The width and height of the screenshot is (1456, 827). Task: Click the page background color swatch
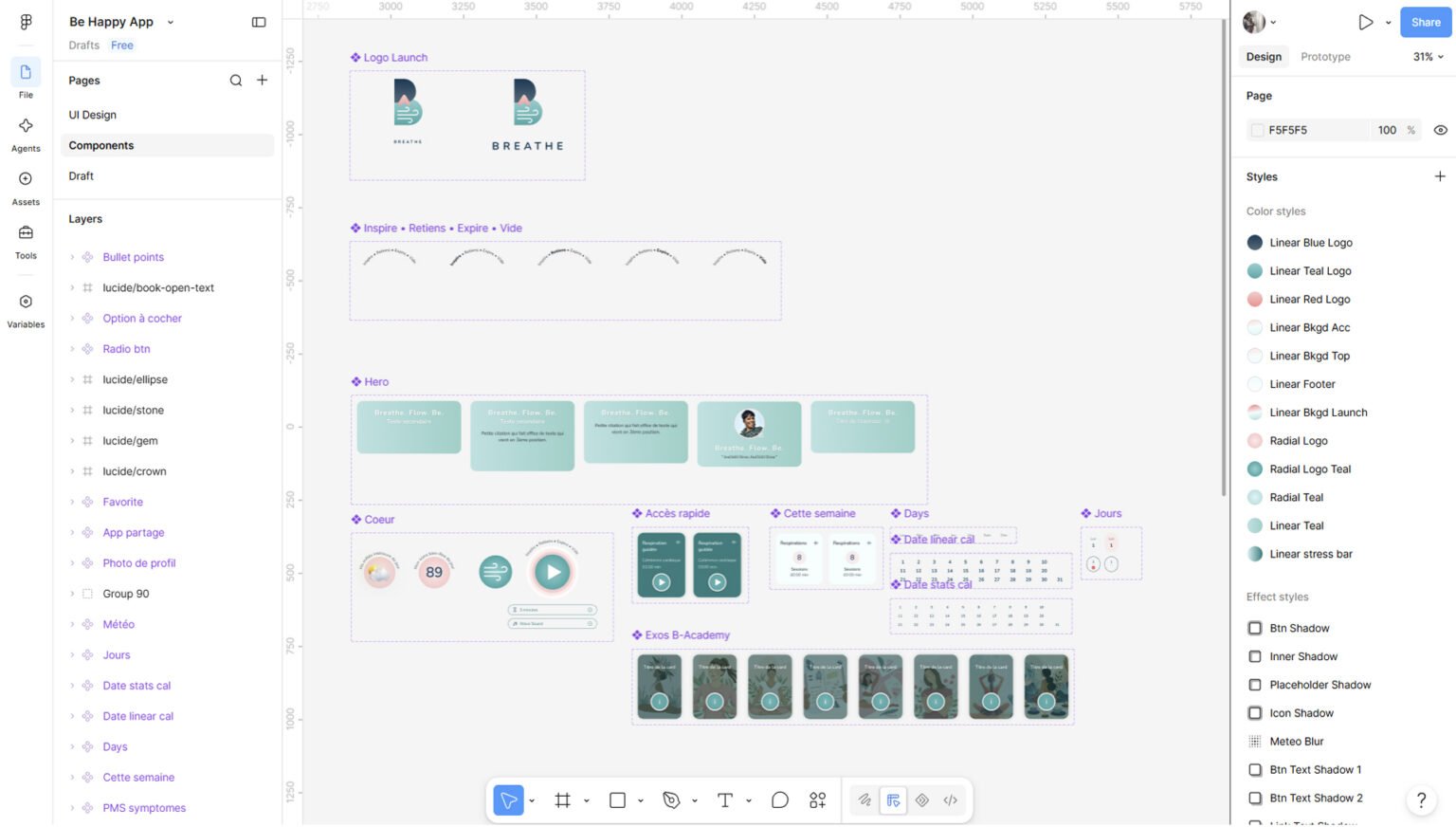click(1257, 130)
